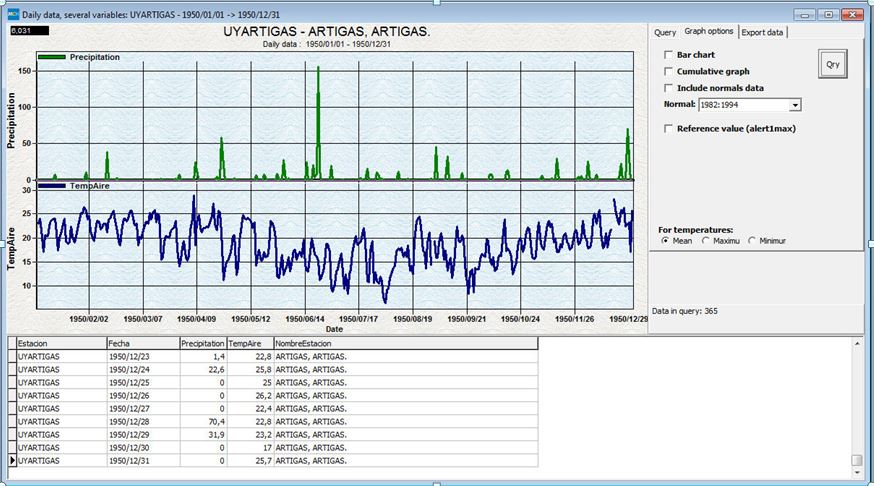Click the green Precipitation legend swatch
The image size is (874, 486).
tap(52, 57)
